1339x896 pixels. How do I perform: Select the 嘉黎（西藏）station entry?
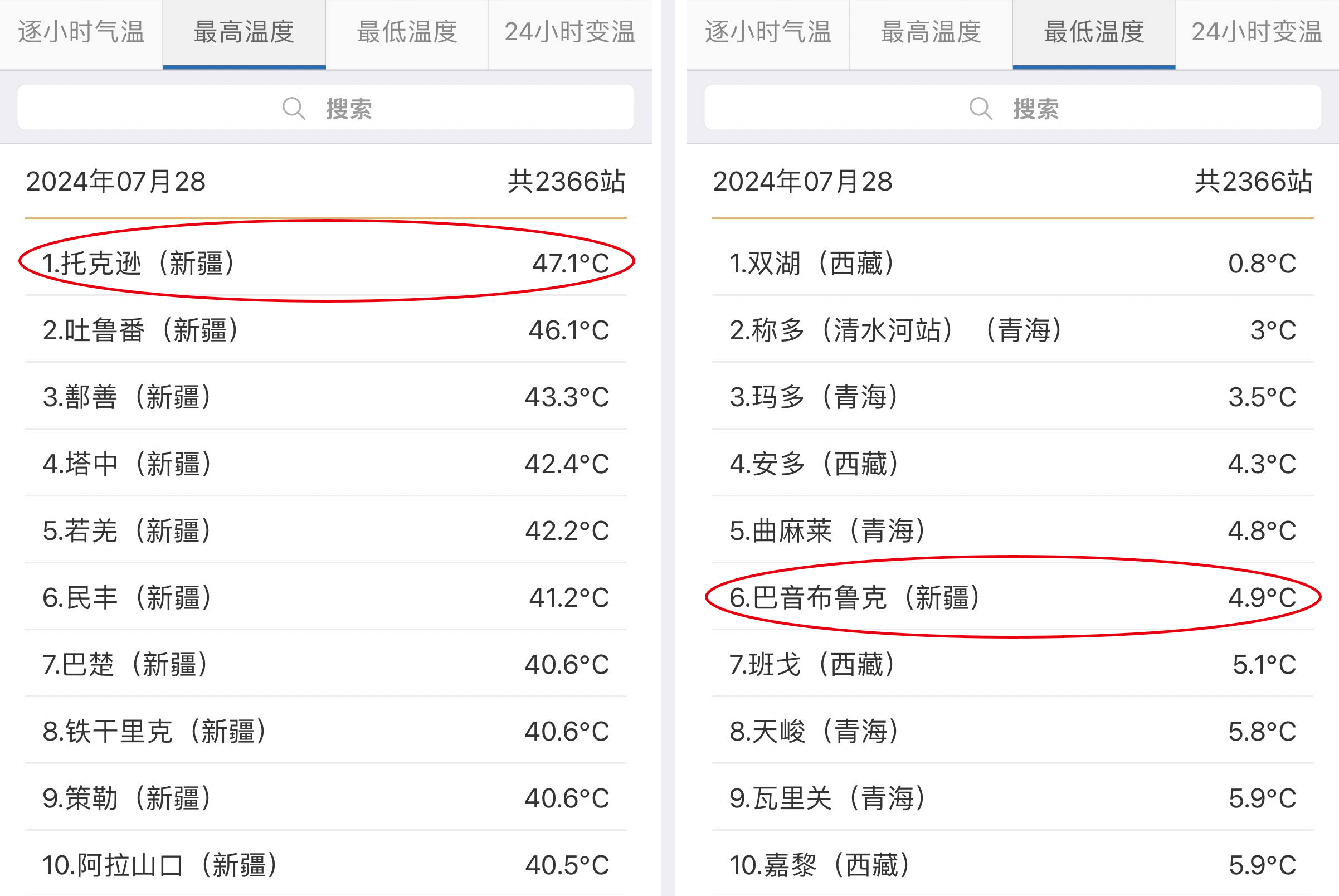1012,865
